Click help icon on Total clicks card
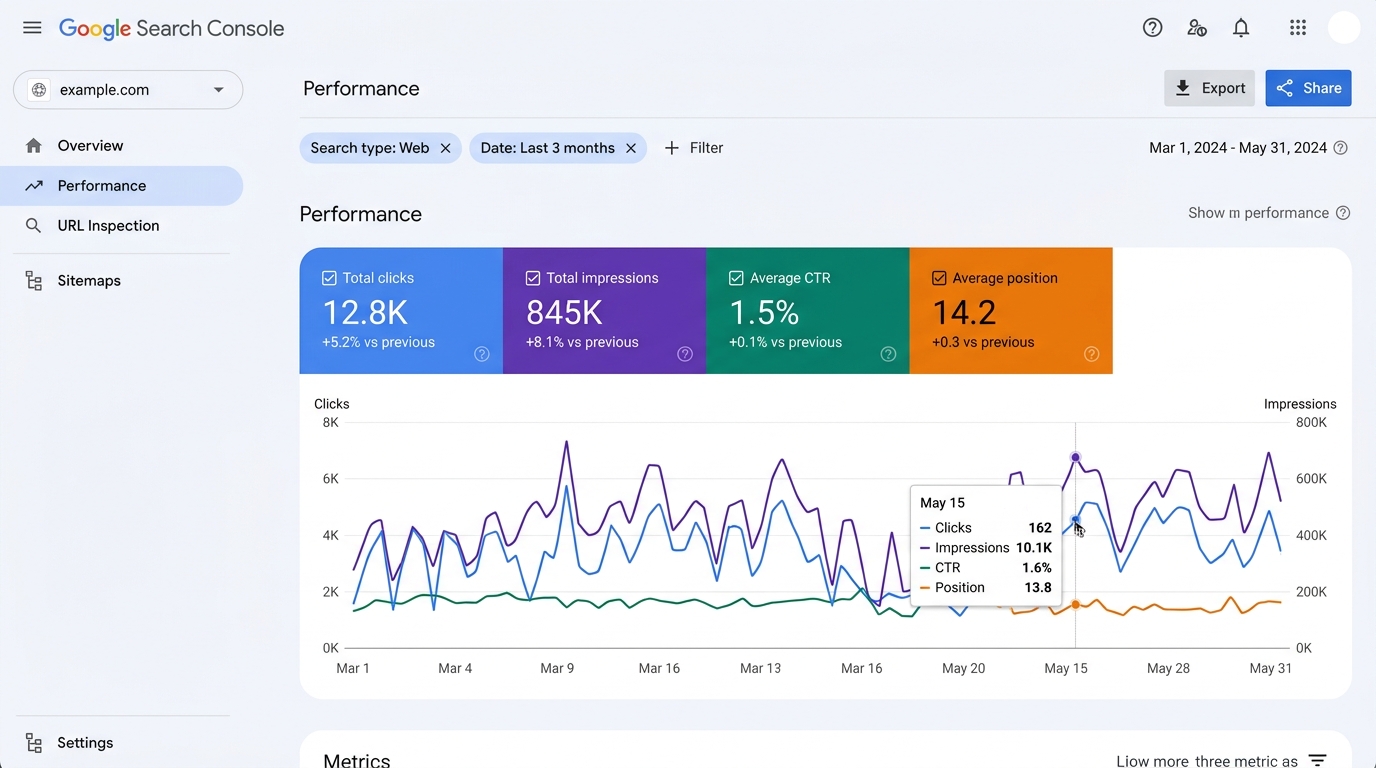The image size is (1376, 768). coord(482,354)
